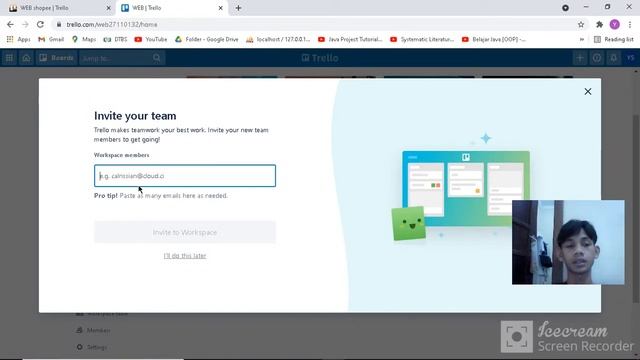Click Trello create plus button

580,58
